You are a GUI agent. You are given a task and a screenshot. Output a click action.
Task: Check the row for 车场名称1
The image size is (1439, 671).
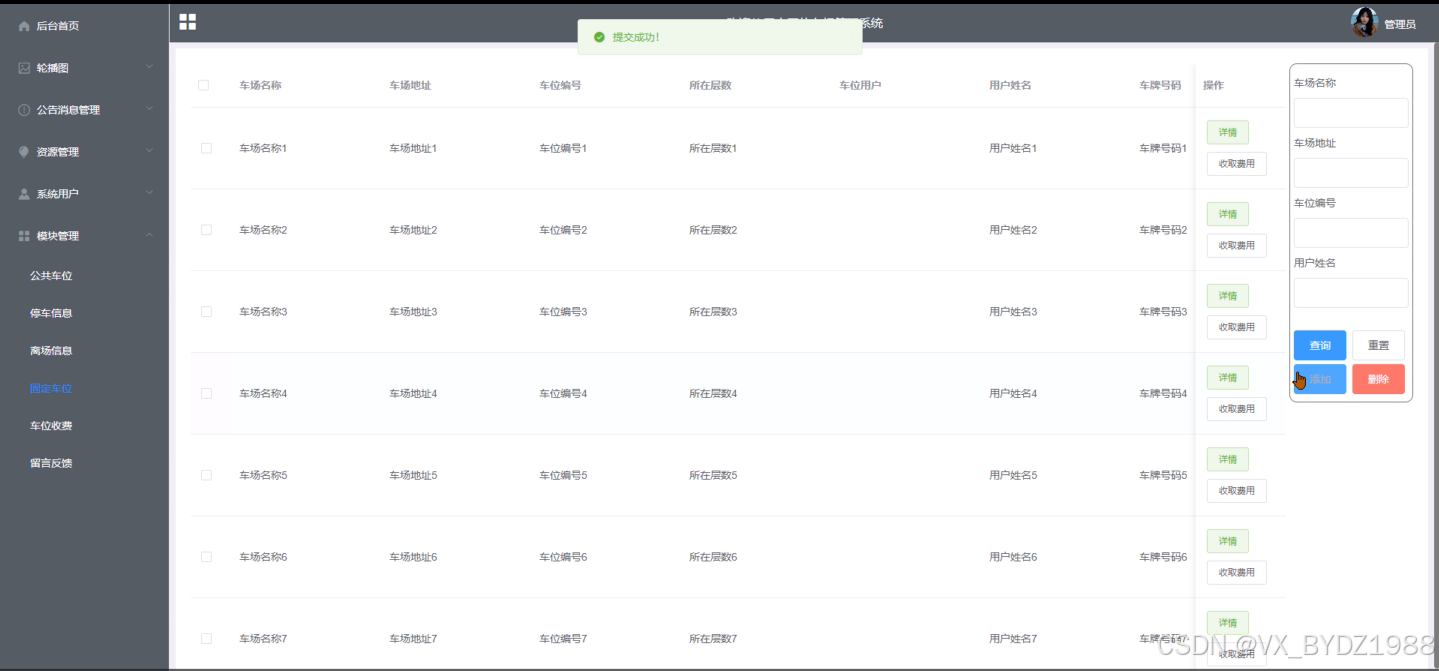point(206,148)
